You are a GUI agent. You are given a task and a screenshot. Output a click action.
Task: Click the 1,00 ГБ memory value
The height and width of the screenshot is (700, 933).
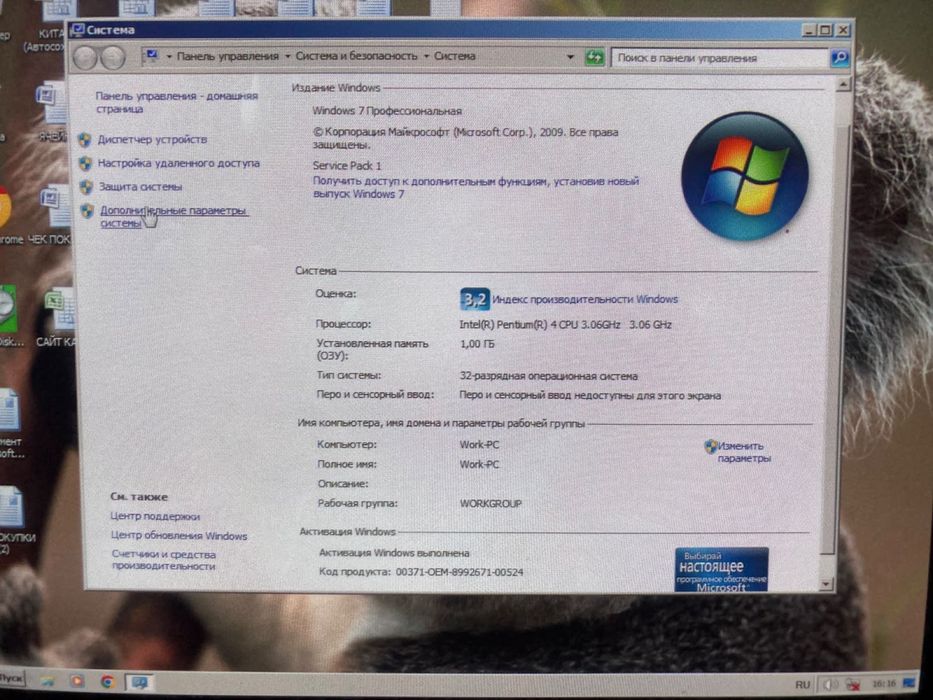[477, 344]
